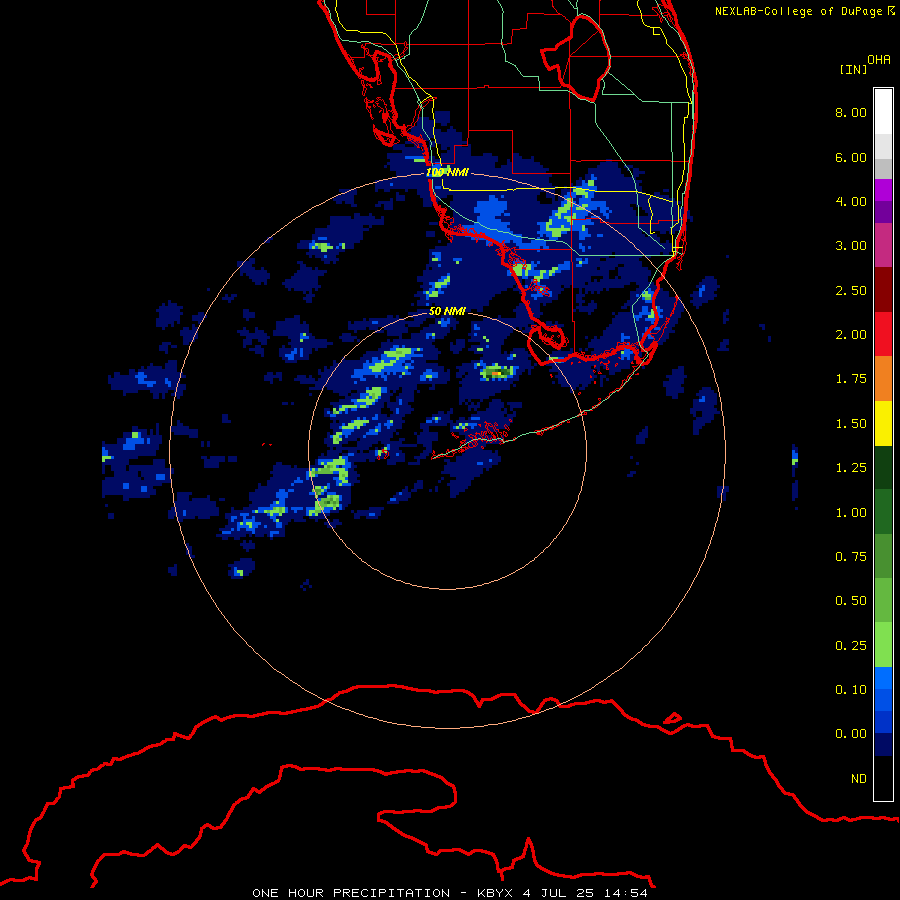Screen dimensions: 900x900
Task: Pick the bright red swatch in the scale
Action: (883, 334)
